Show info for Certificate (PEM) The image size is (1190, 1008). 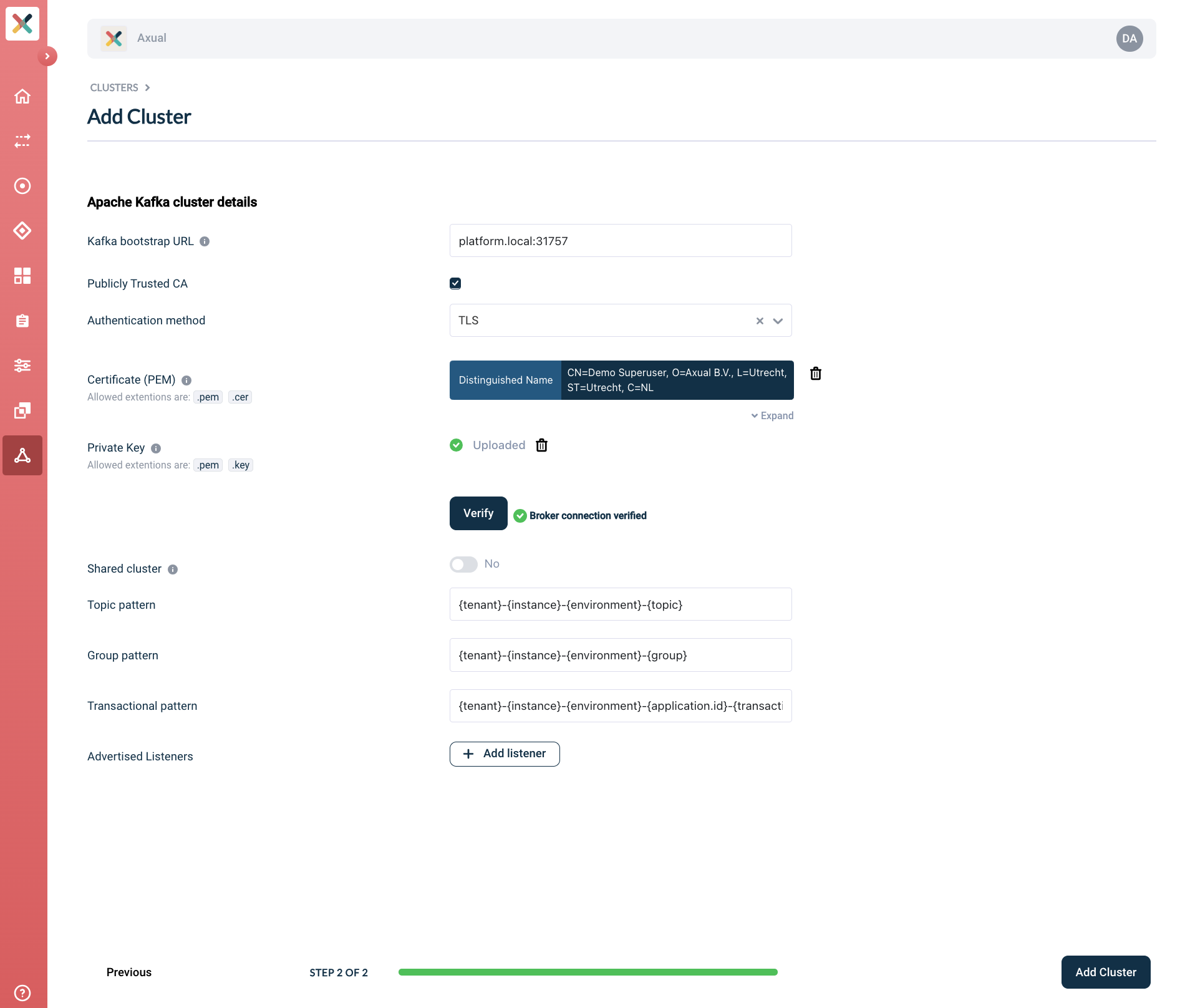(186, 380)
